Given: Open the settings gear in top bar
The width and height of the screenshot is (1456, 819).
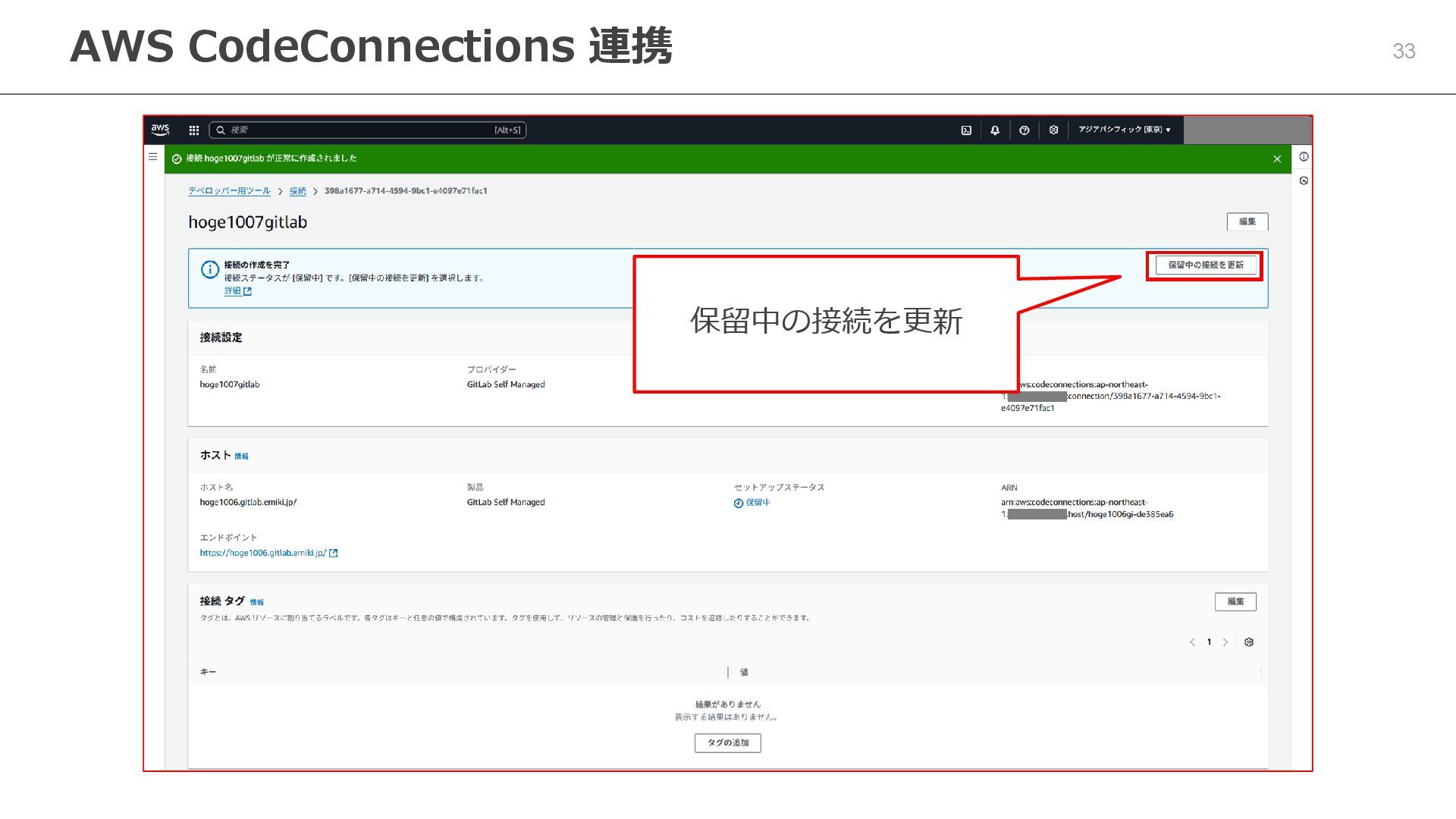Looking at the screenshot, I should [x=1053, y=130].
